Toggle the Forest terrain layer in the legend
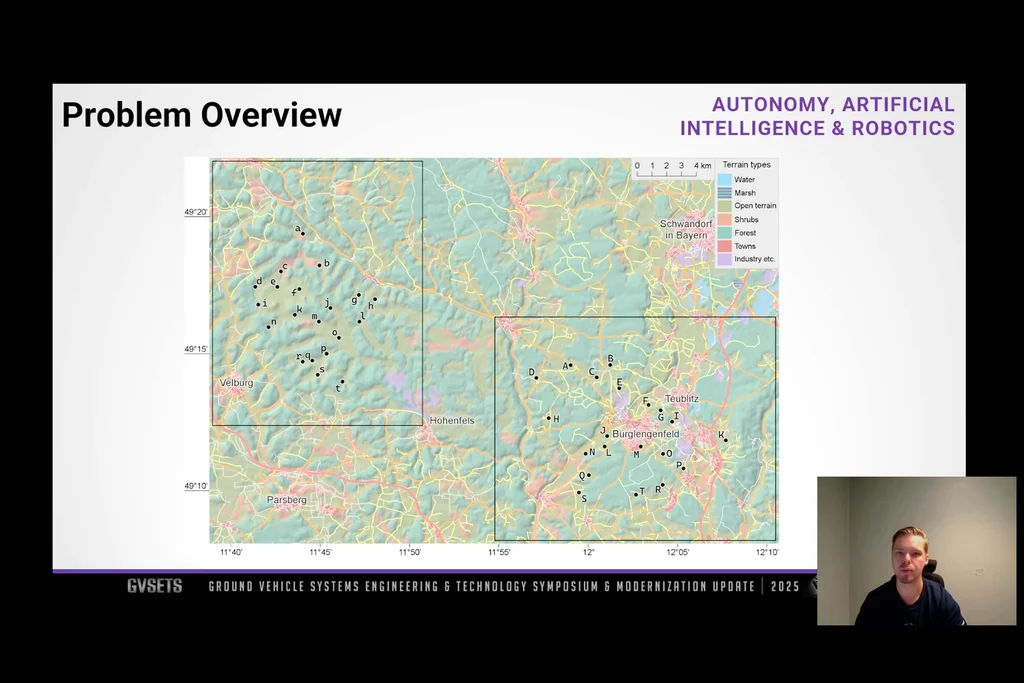Image resolution: width=1024 pixels, height=683 pixels. [x=724, y=232]
